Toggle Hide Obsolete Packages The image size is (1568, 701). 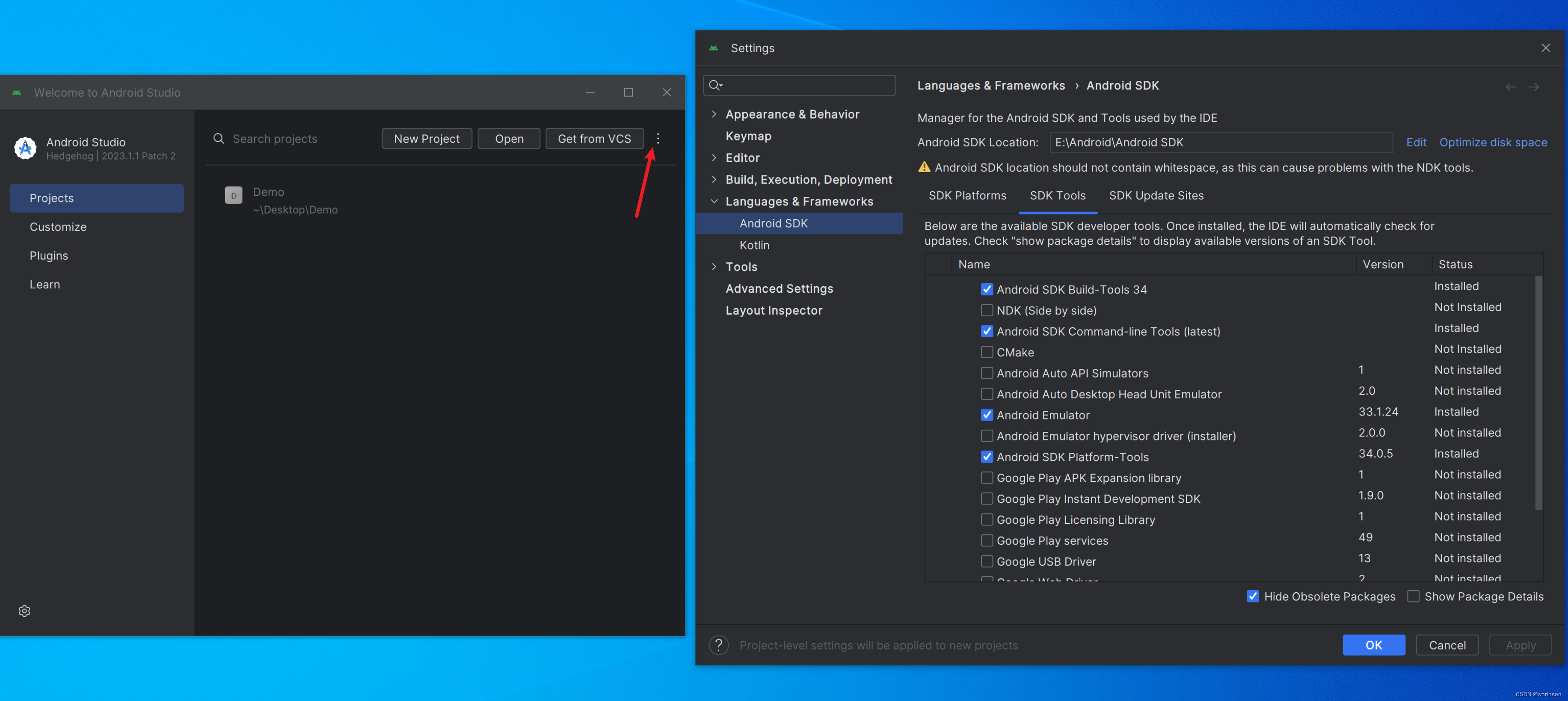1252,596
